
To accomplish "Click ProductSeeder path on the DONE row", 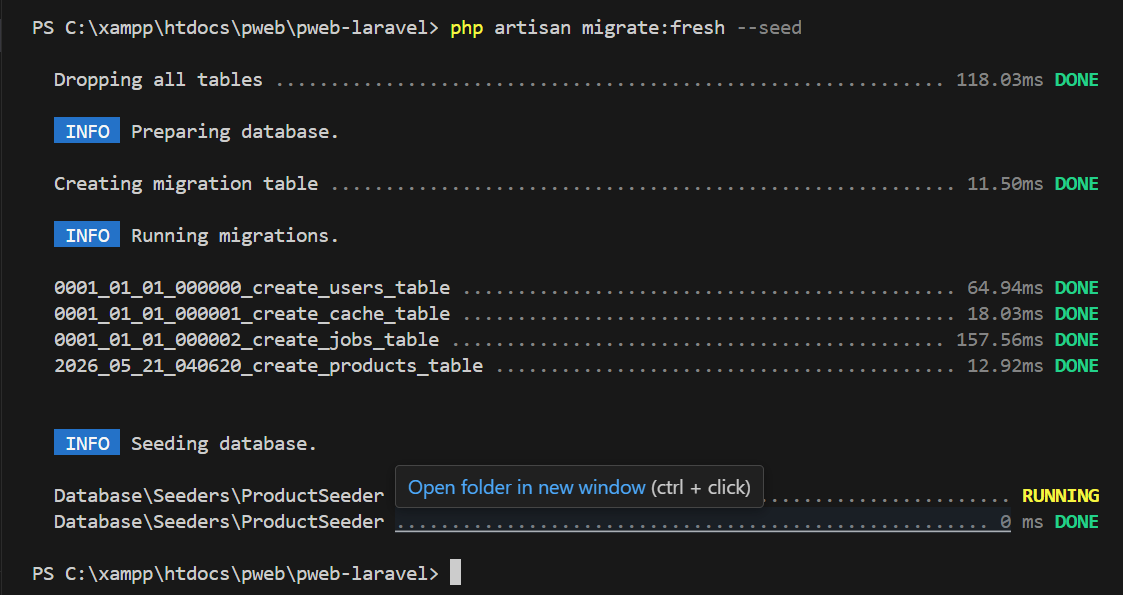I will click(219, 522).
